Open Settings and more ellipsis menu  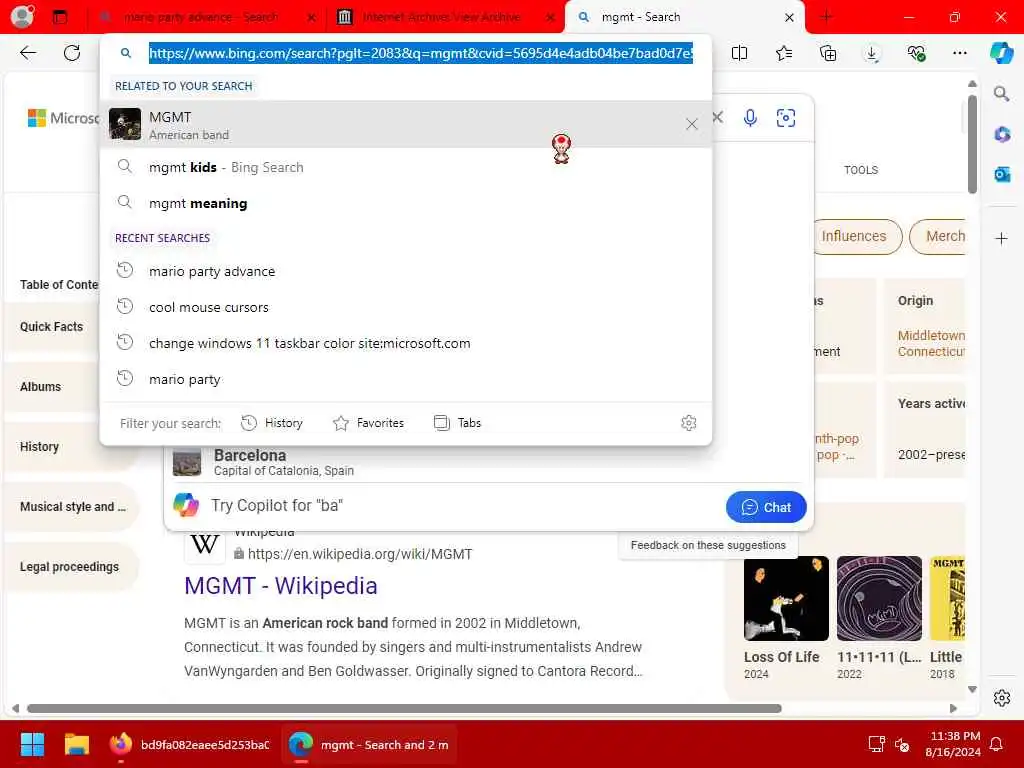pos(960,53)
